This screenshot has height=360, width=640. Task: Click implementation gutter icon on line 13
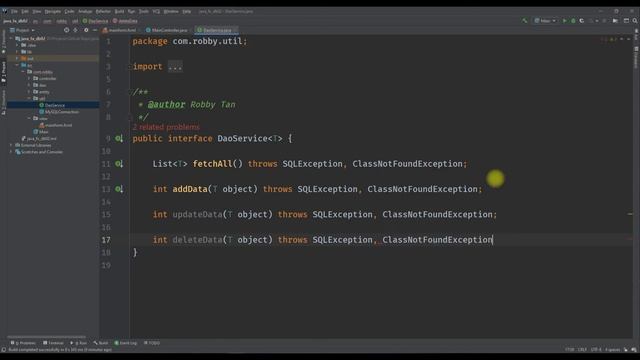click(118, 189)
